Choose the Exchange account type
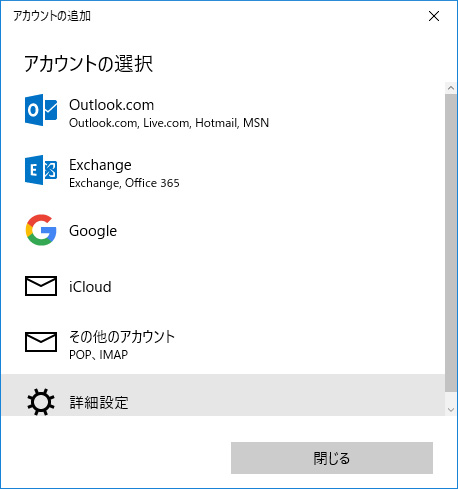This screenshot has width=458, height=489. coord(223,173)
